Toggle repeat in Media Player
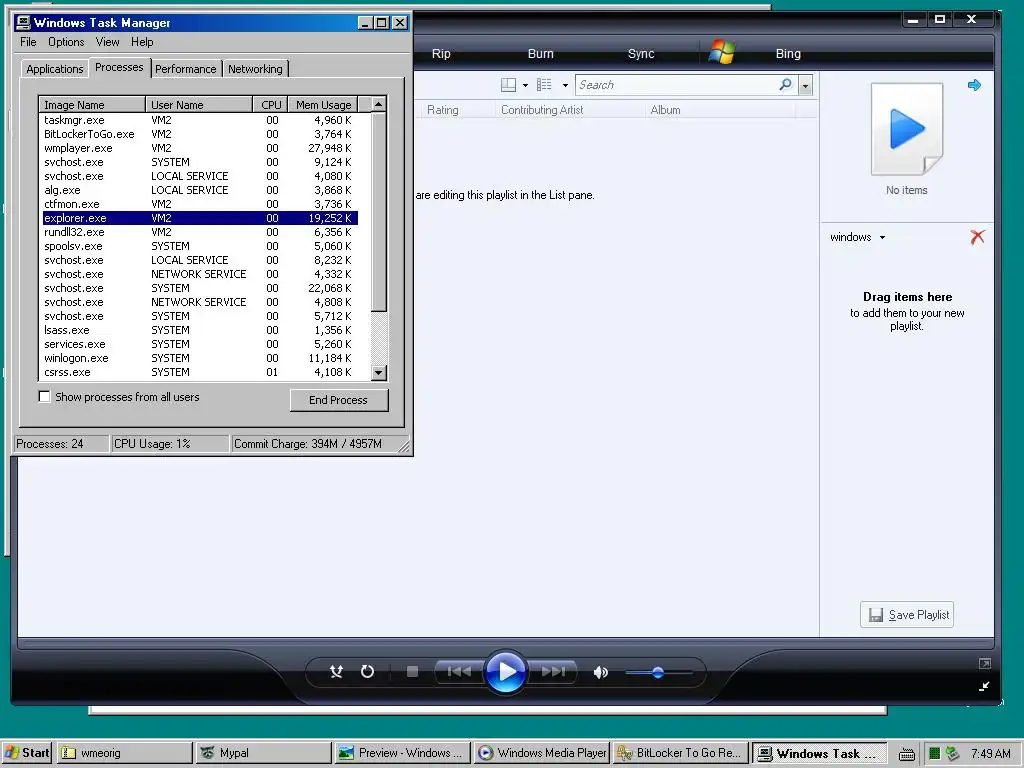This screenshot has height=768, width=1024. (x=368, y=671)
